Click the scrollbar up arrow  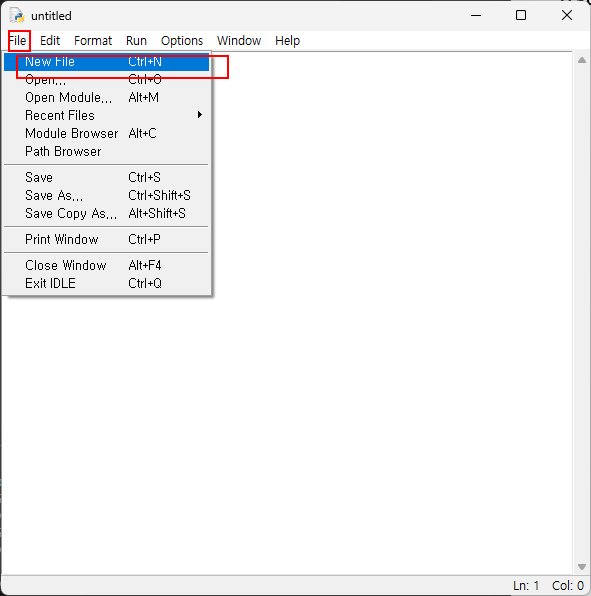581,60
